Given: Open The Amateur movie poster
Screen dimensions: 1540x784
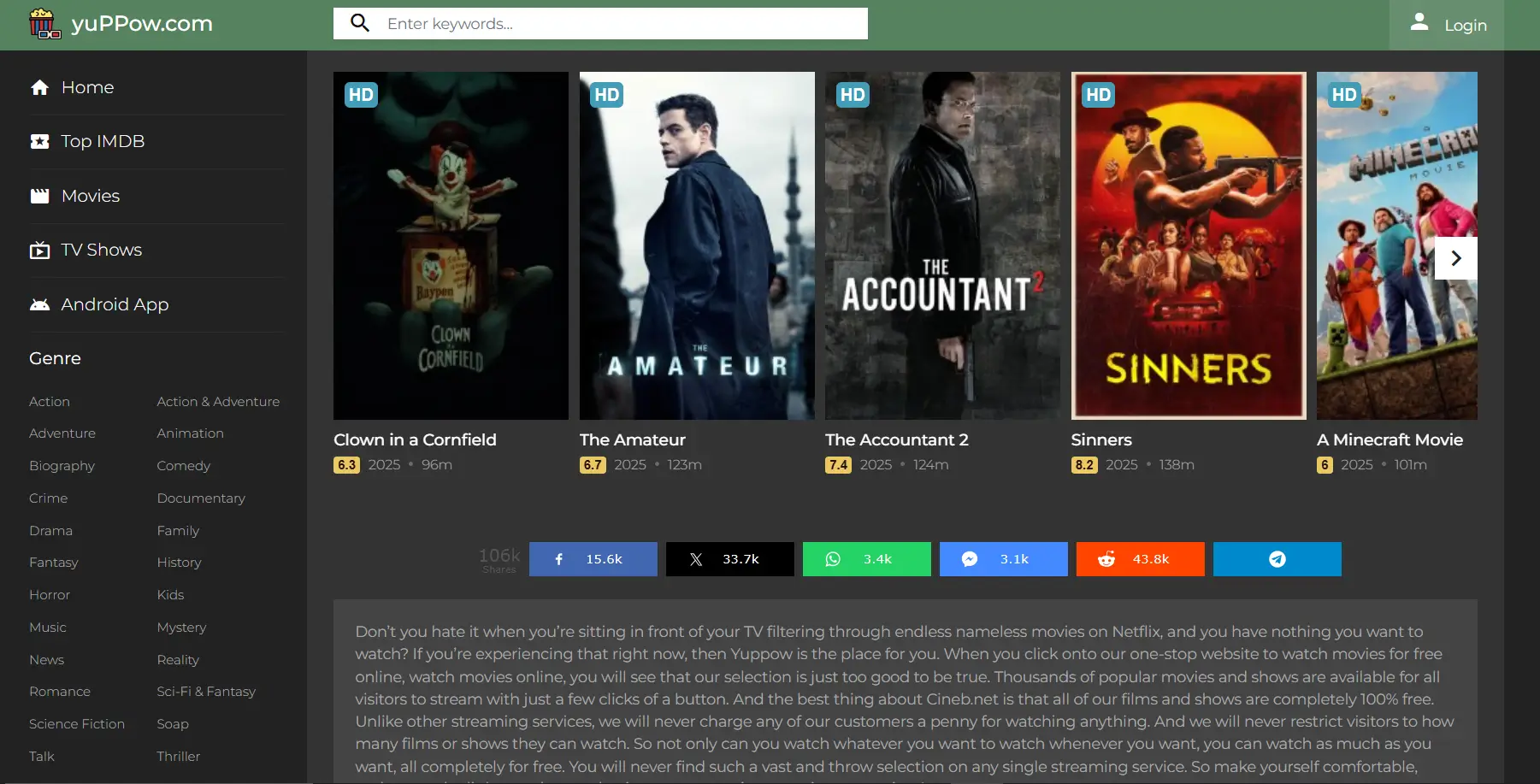Looking at the screenshot, I should [x=697, y=245].
